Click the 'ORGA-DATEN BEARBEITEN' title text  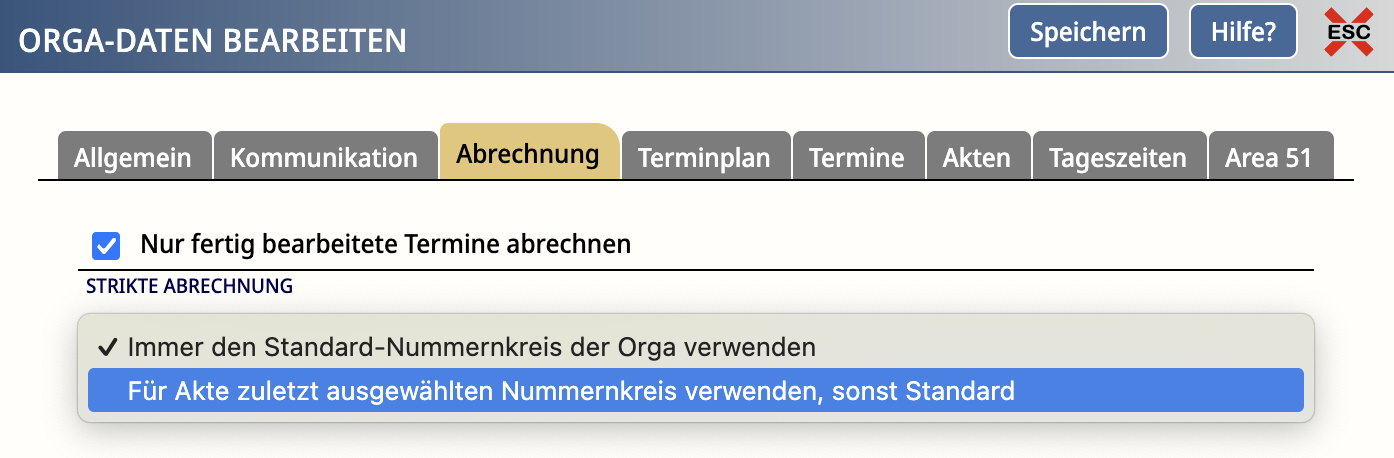pos(212,41)
